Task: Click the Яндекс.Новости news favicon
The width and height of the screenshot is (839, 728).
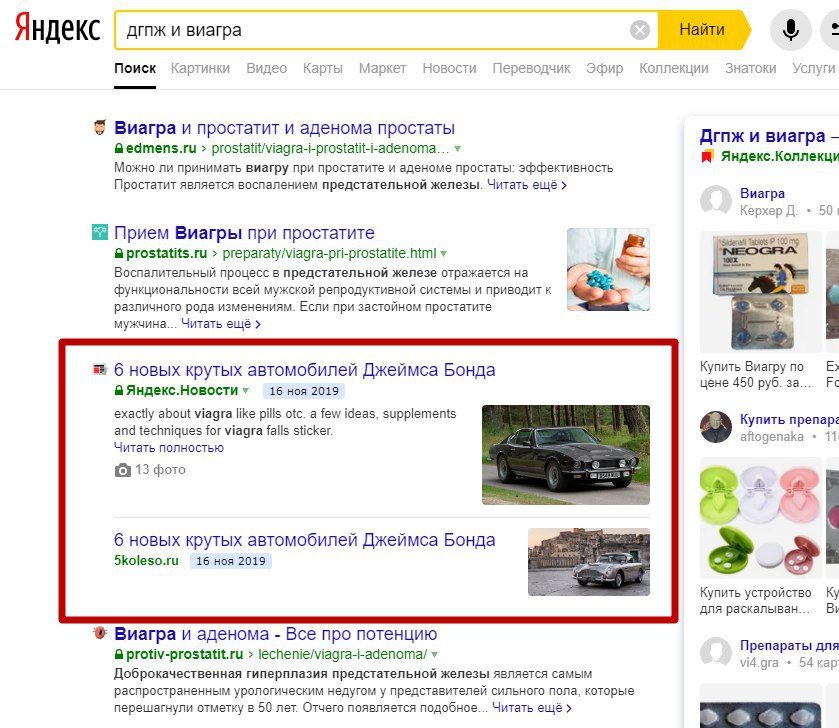Action: (x=100, y=369)
